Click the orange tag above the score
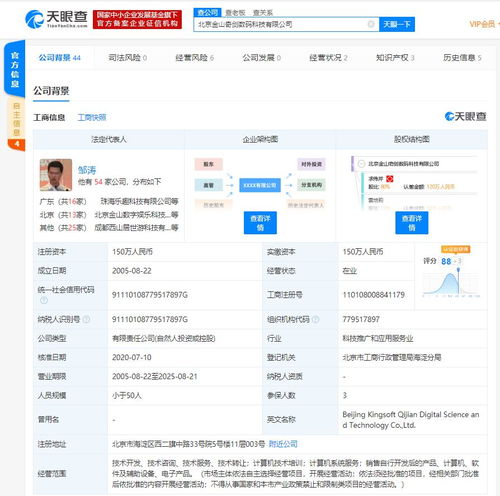The width and height of the screenshot is (500, 496). tap(456, 249)
